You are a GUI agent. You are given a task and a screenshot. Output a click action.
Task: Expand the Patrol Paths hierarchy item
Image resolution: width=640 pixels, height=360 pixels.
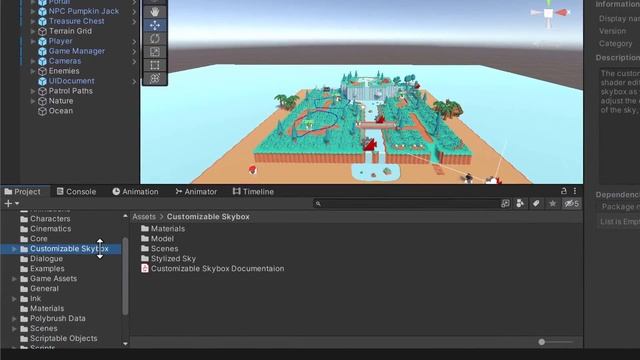pyautogui.click(x=33, y=91)
